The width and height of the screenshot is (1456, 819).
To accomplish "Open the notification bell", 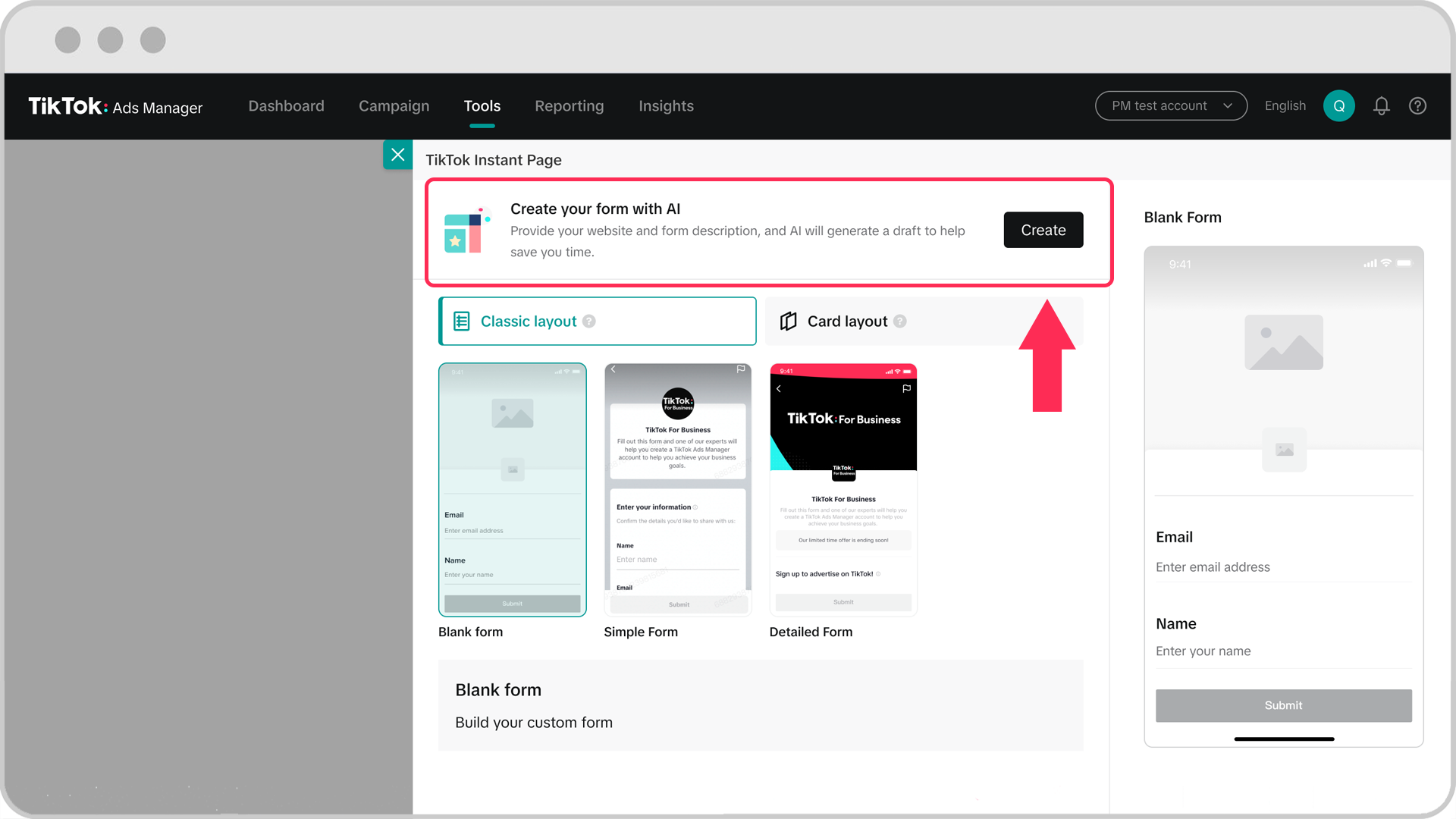I will (1382, 106).
